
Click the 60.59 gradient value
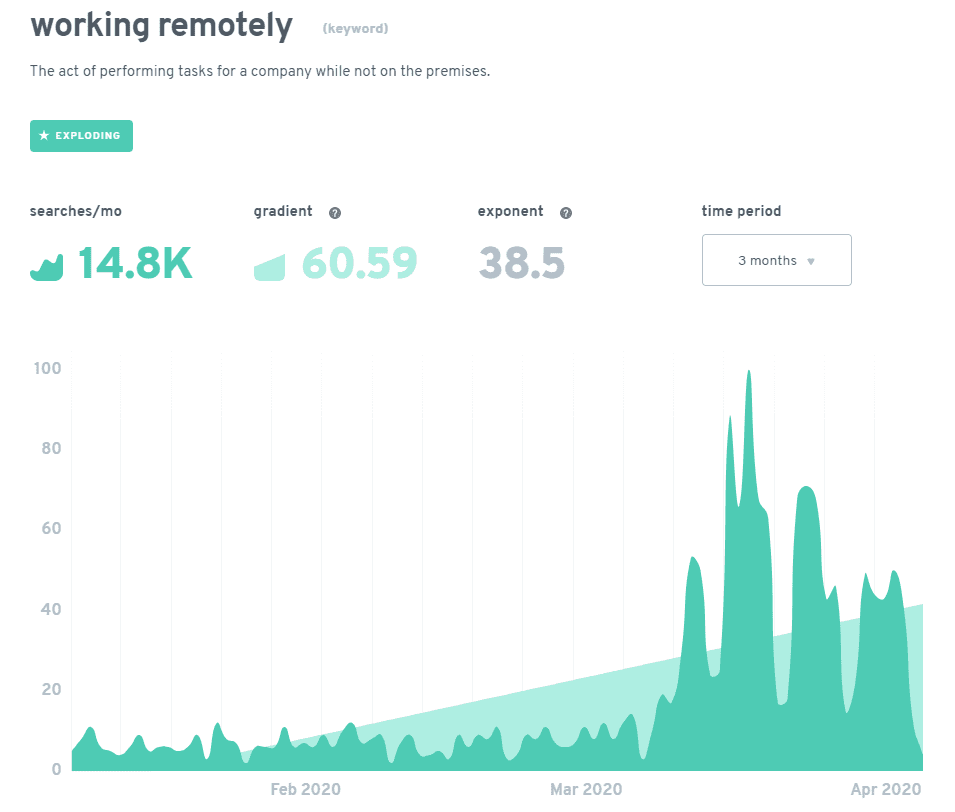click(x=359, y=263)
